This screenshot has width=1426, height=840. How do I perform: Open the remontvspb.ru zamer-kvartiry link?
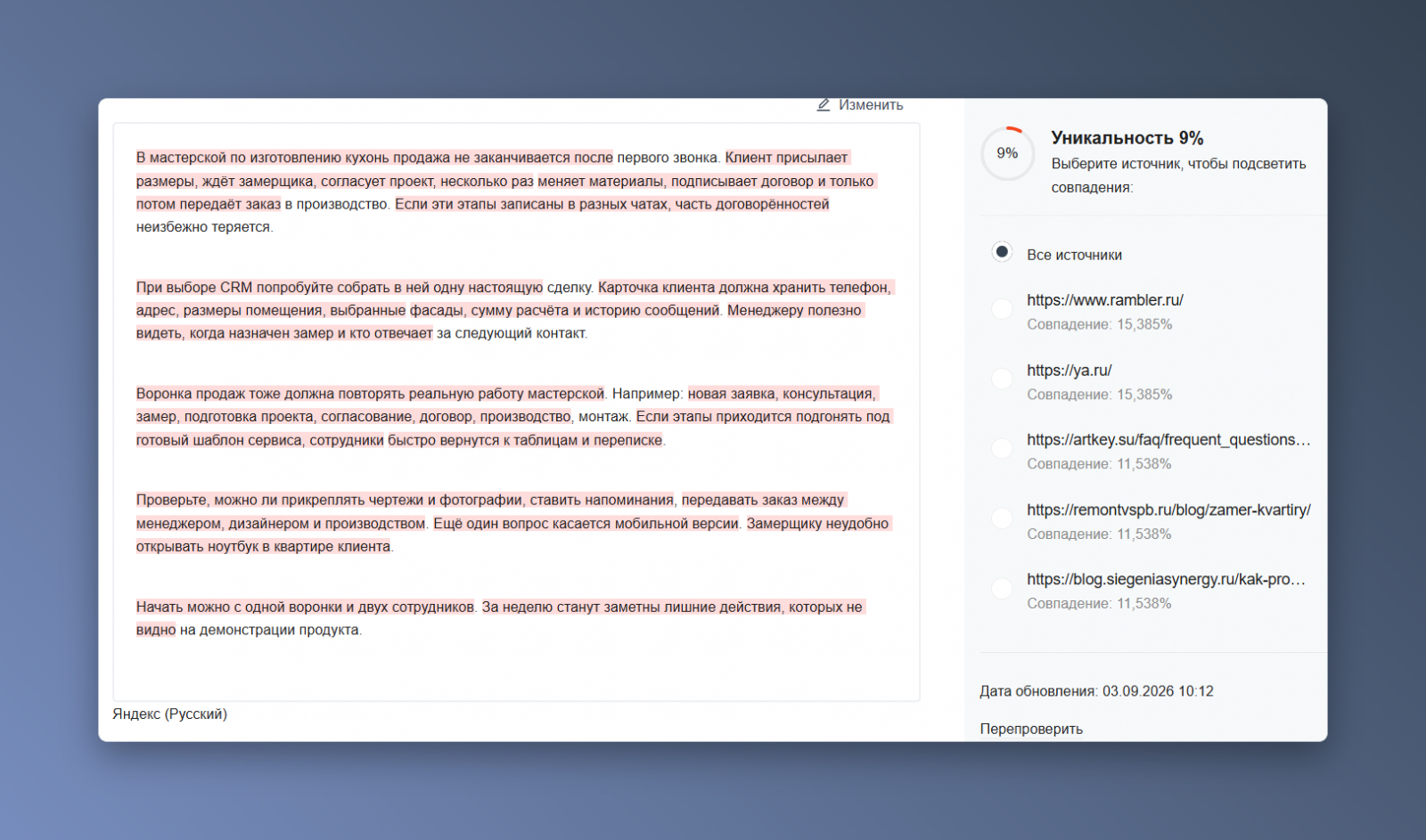click(1168, 510)
